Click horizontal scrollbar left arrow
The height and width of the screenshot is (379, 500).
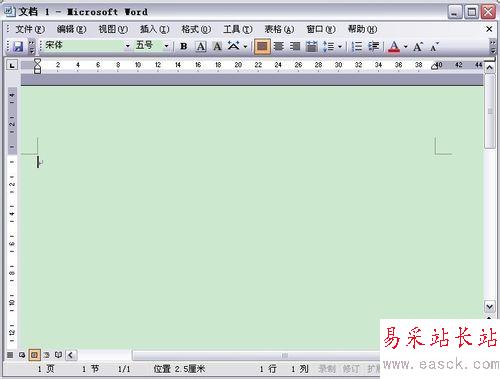pyautogui.click(x=71, y=355)
